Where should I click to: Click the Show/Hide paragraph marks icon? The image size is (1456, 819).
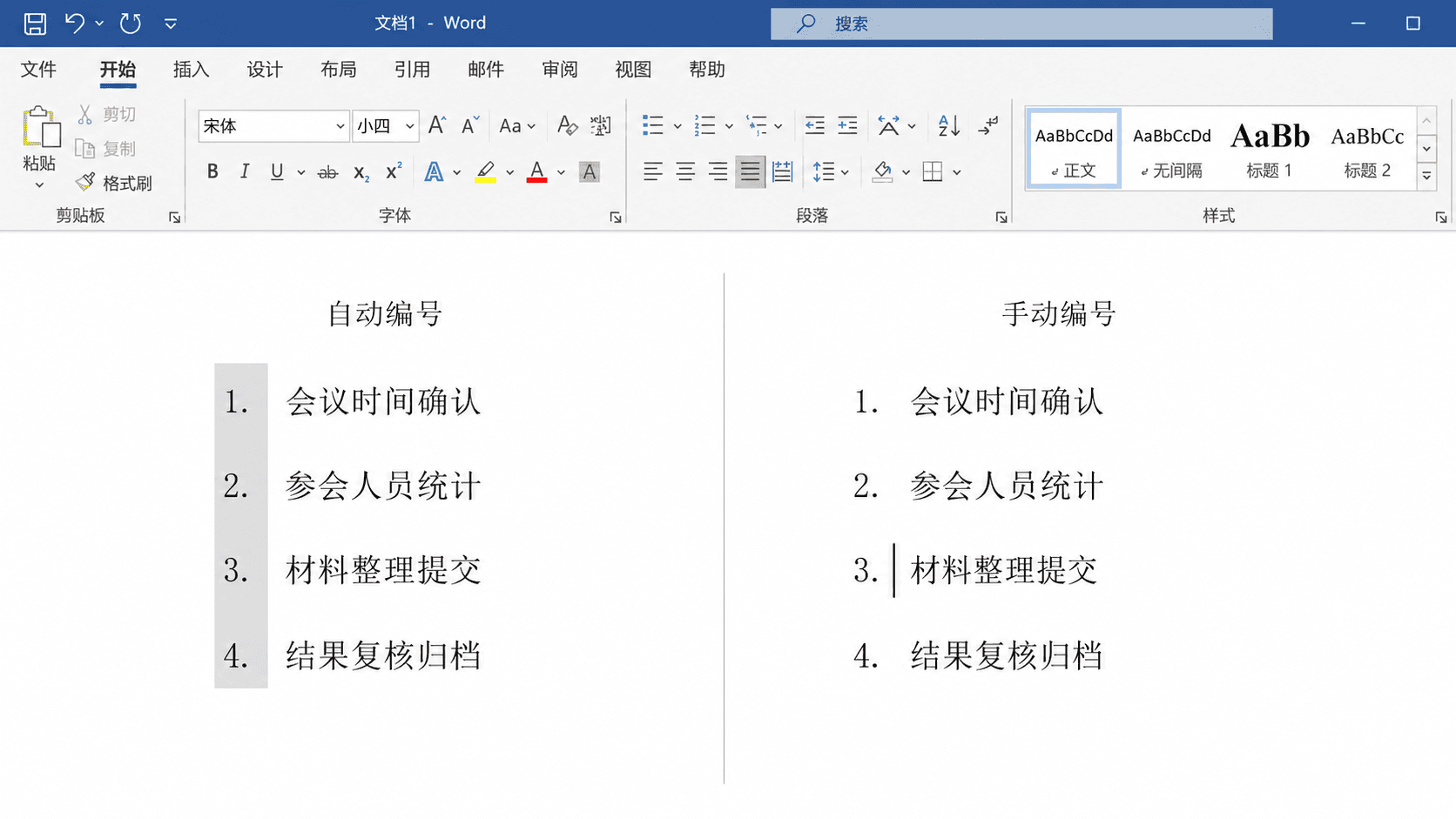tap(988, 125)
